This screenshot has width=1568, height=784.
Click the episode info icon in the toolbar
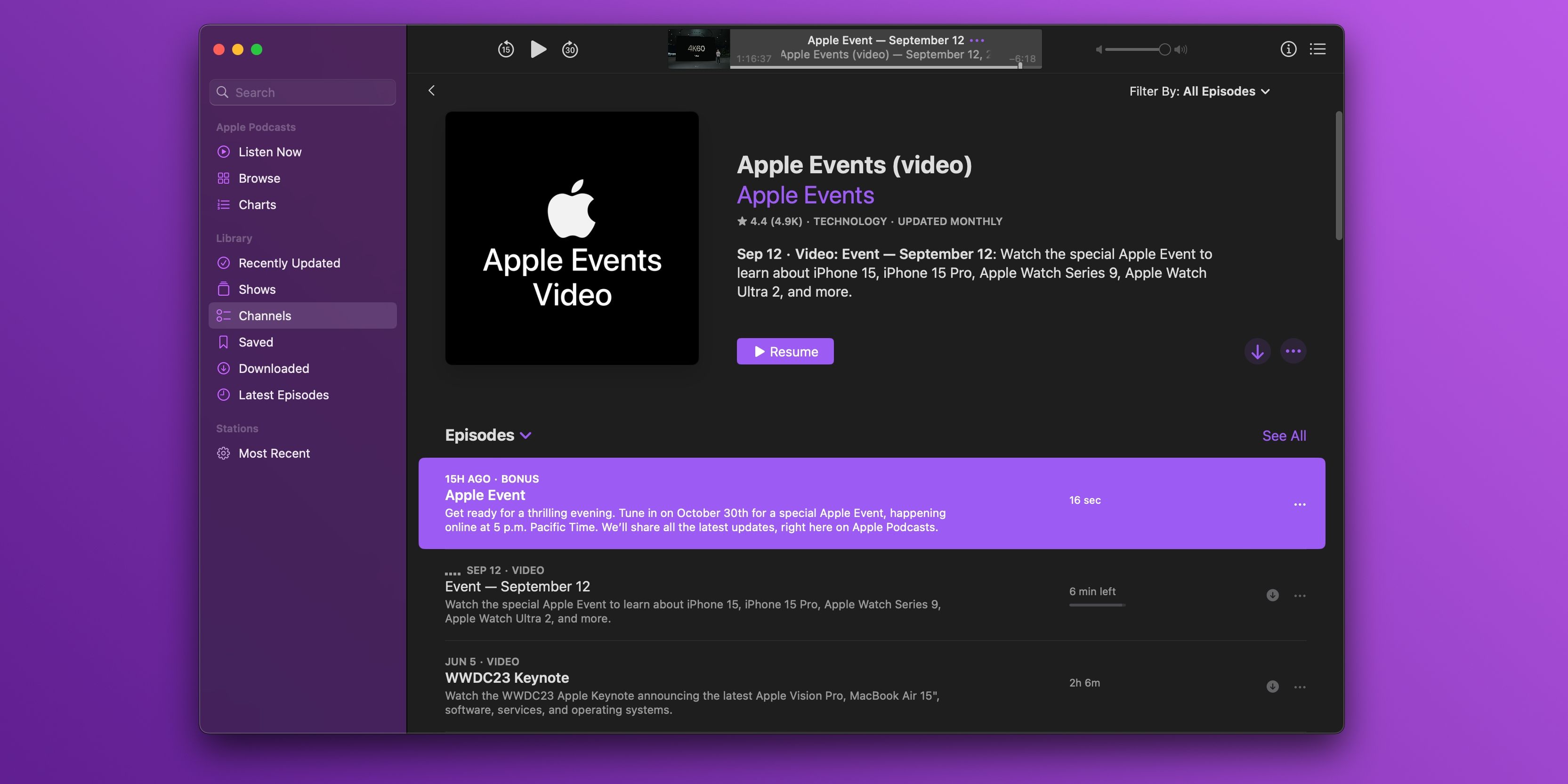pyautogui.click(x=1289, y=49)
